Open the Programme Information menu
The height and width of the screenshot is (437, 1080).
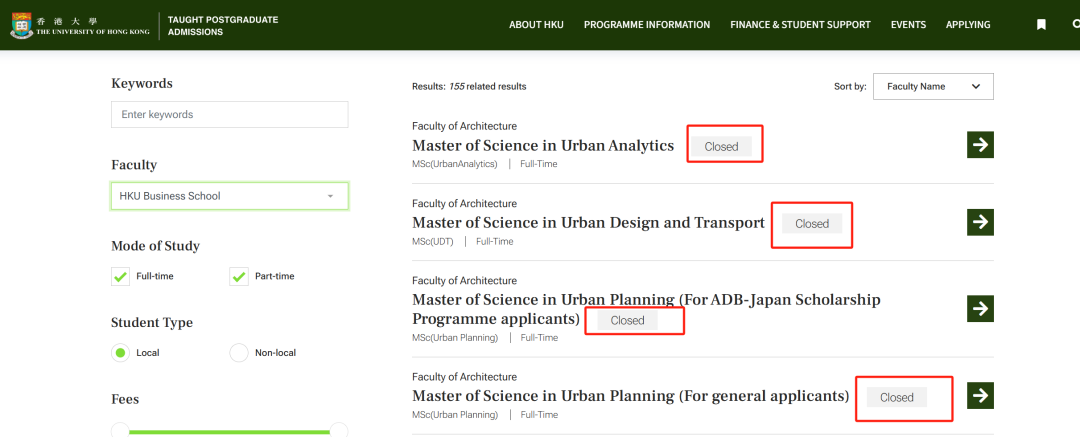click(x=646, y=25)
